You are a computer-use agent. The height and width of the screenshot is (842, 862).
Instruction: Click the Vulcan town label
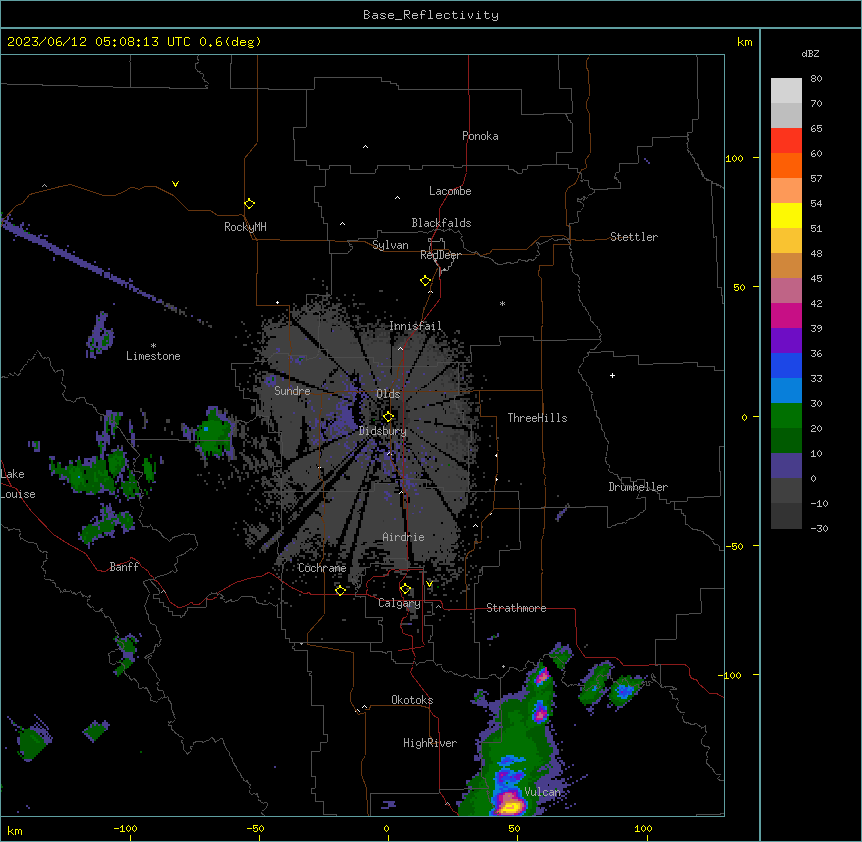(543, 792)
